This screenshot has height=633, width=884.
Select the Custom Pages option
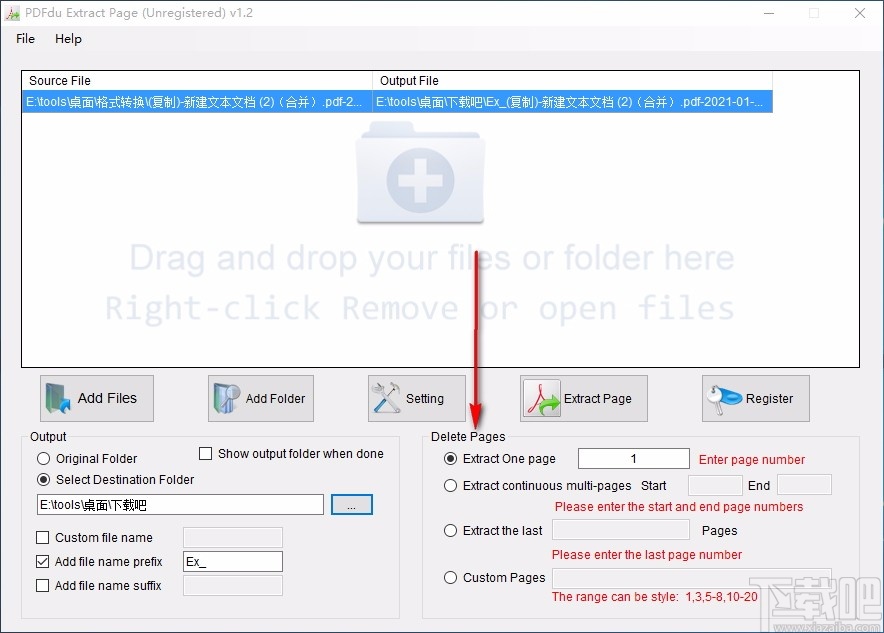(x=451, y=577)
